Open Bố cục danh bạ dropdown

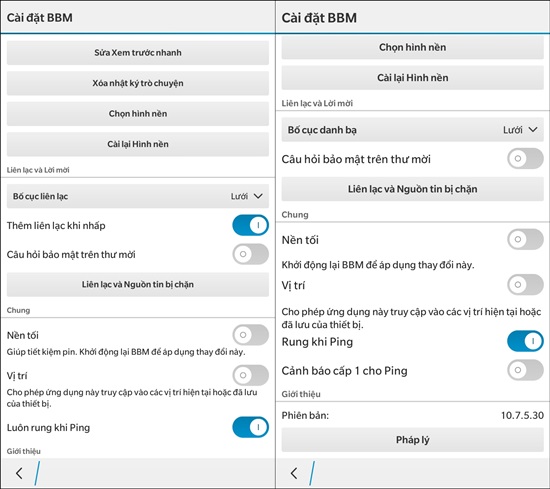click(412, 130)
